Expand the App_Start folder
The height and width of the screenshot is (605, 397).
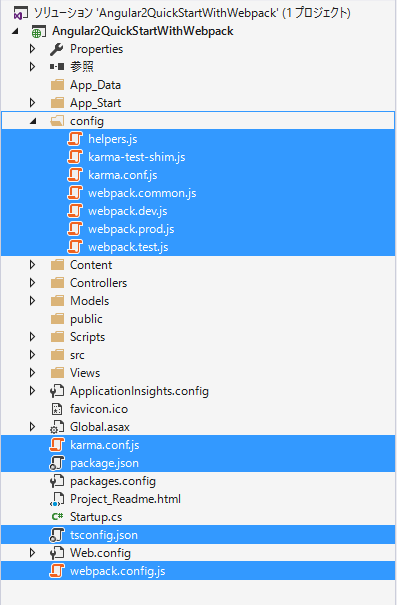(33, 103)
